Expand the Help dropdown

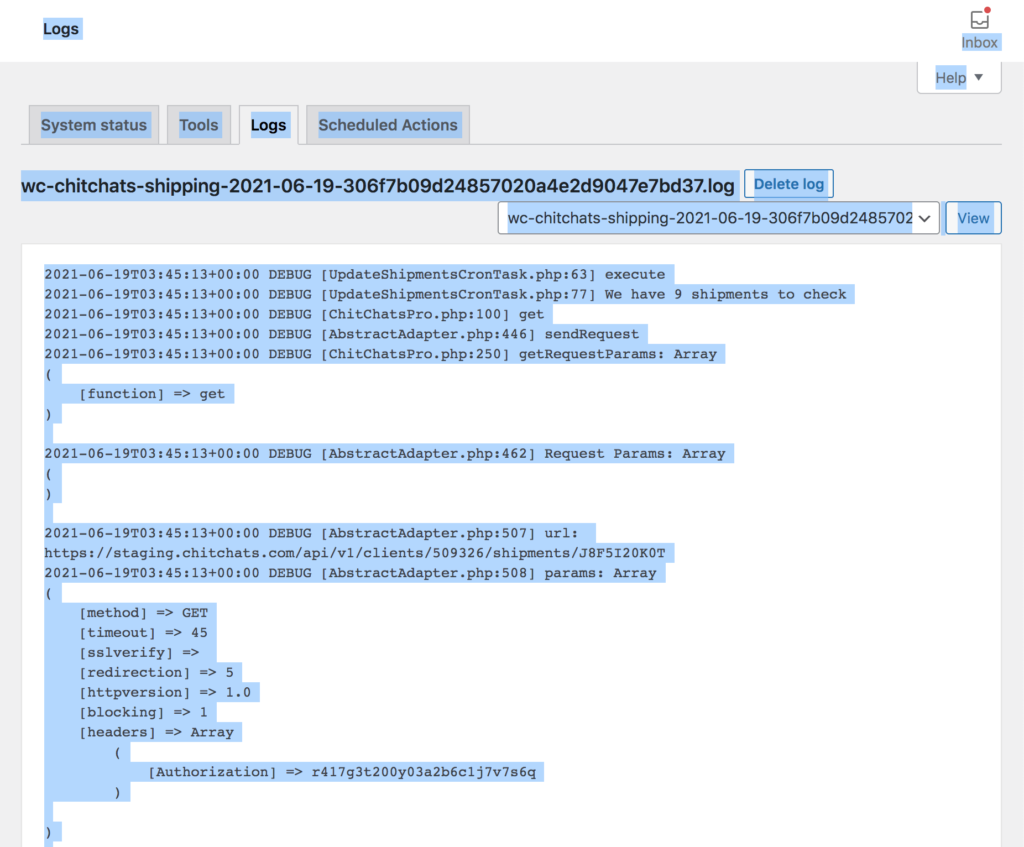959,78
